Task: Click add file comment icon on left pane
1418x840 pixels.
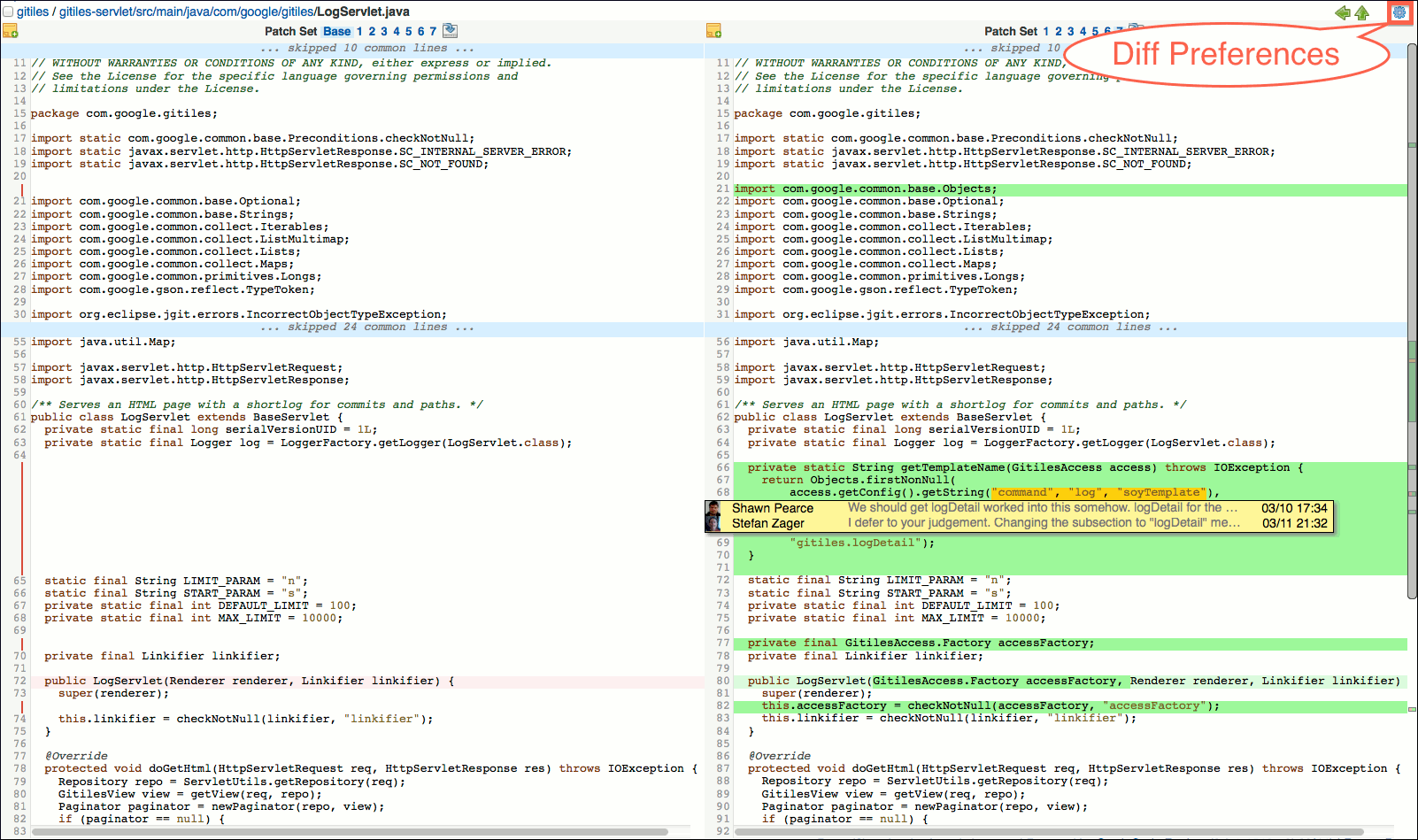Action: coord(10,31)
